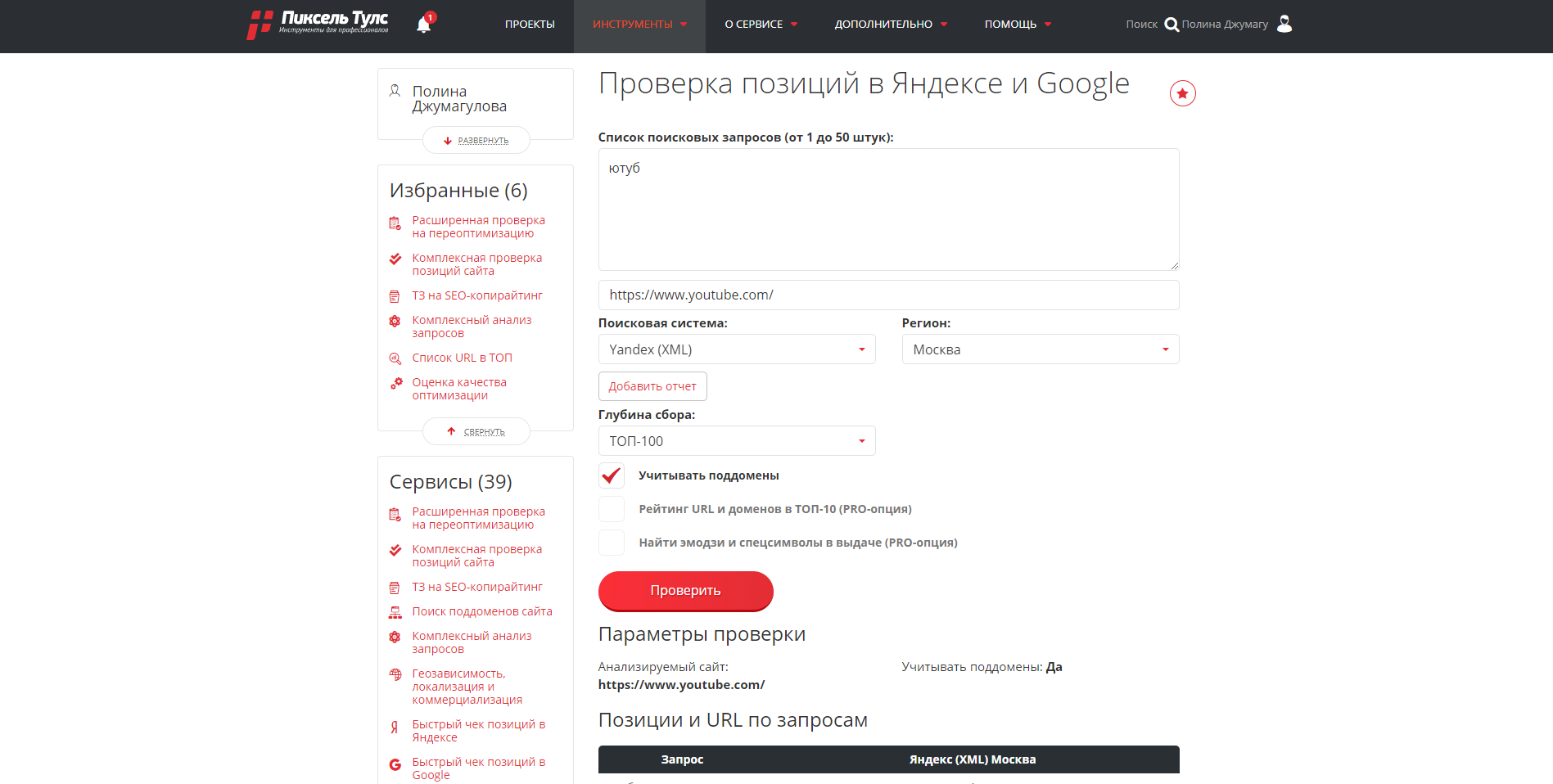1553x784 pixels.
Task: Click icon of Комплексный анализ запросов in Сервисы
Action: [x=395, y=637]
